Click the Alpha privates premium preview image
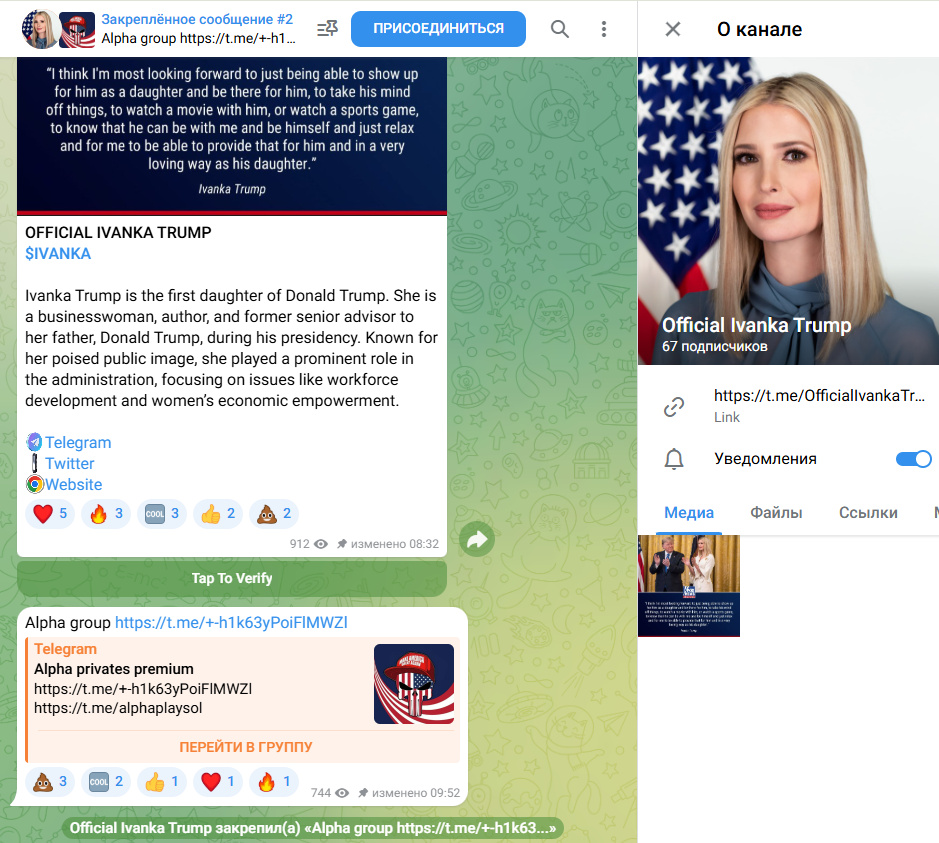939x843 pixels. (x=414, y=684)
